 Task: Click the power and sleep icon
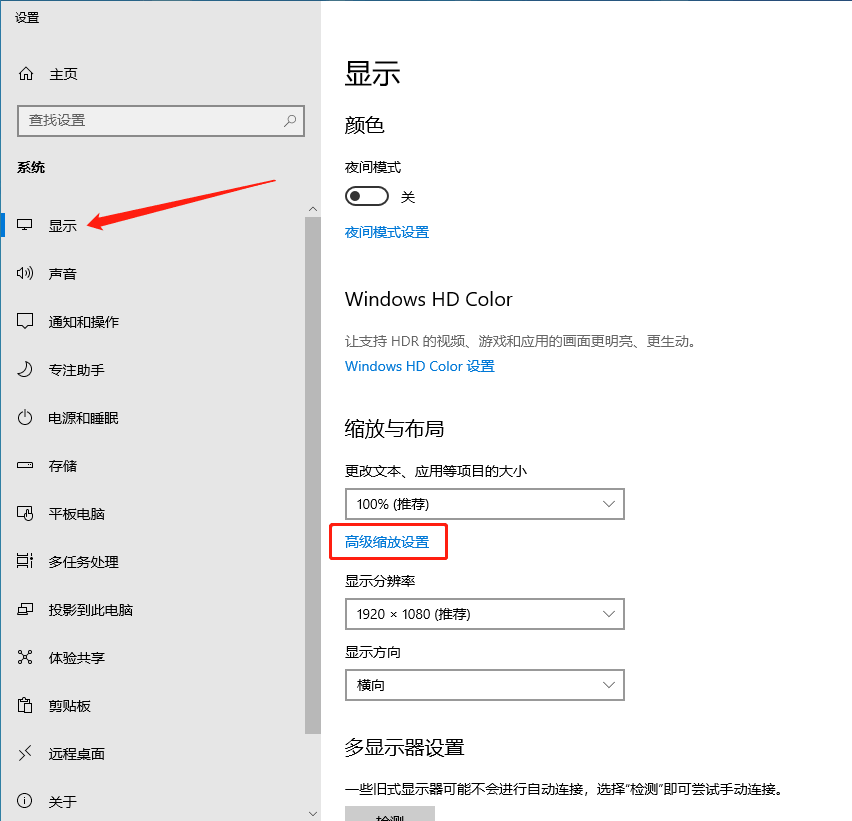point(26,418)
